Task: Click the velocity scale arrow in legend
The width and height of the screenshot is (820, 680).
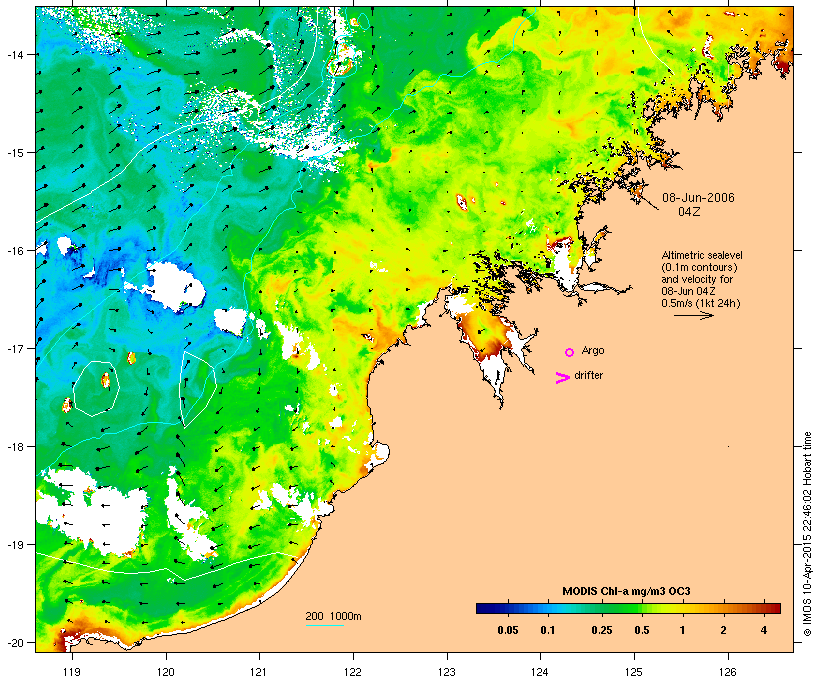Action: [694, 315]
